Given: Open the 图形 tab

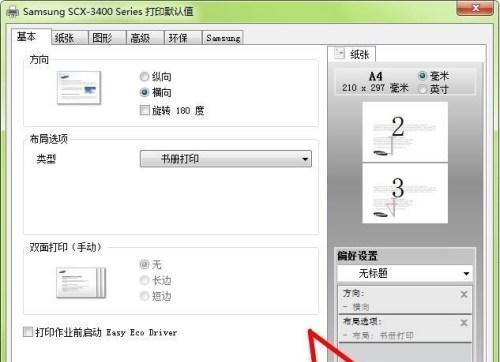Looking at the screenshot, I should click(x=107, y=38).
